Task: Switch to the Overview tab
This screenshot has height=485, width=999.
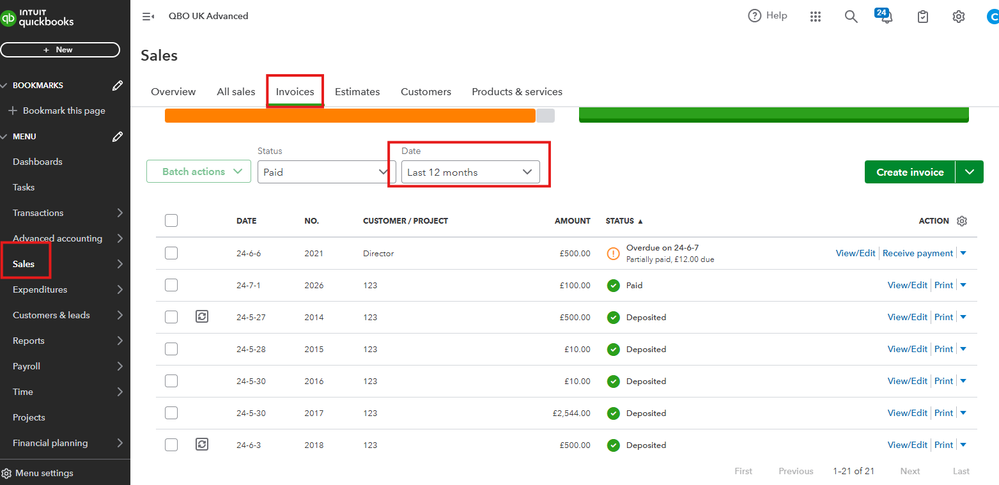Action: click(x=173, y=92)
